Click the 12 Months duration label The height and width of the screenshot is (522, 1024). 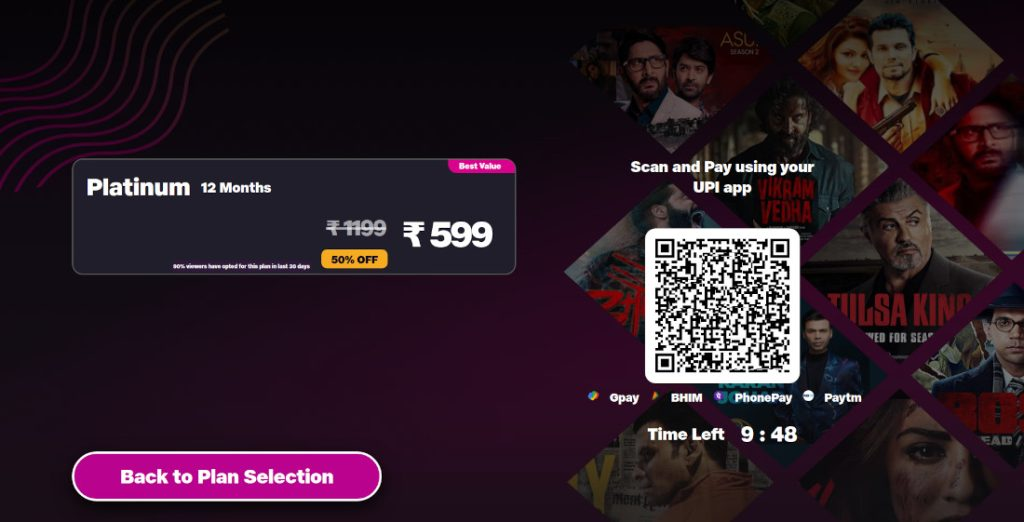click(x=236, y=188)
